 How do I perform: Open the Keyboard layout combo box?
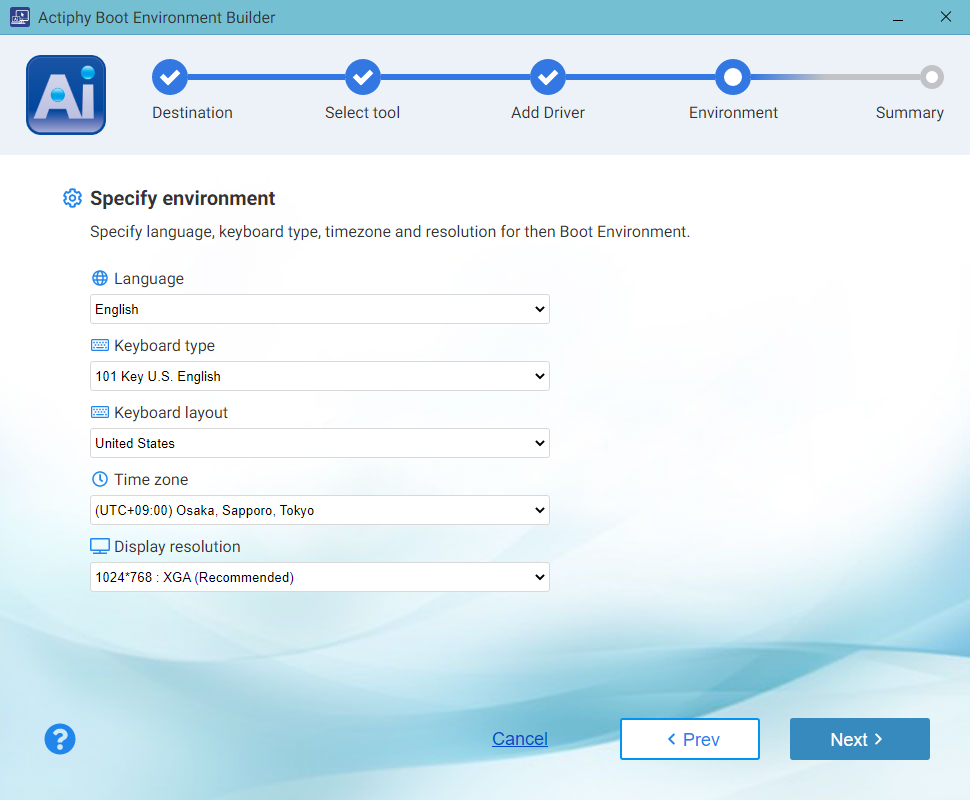(319, 443)
